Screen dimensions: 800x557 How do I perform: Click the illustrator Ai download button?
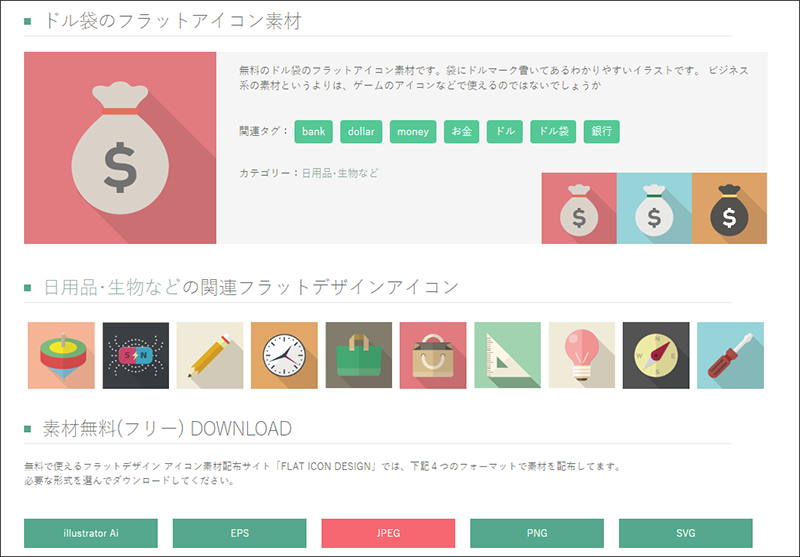tap(91, 533)
